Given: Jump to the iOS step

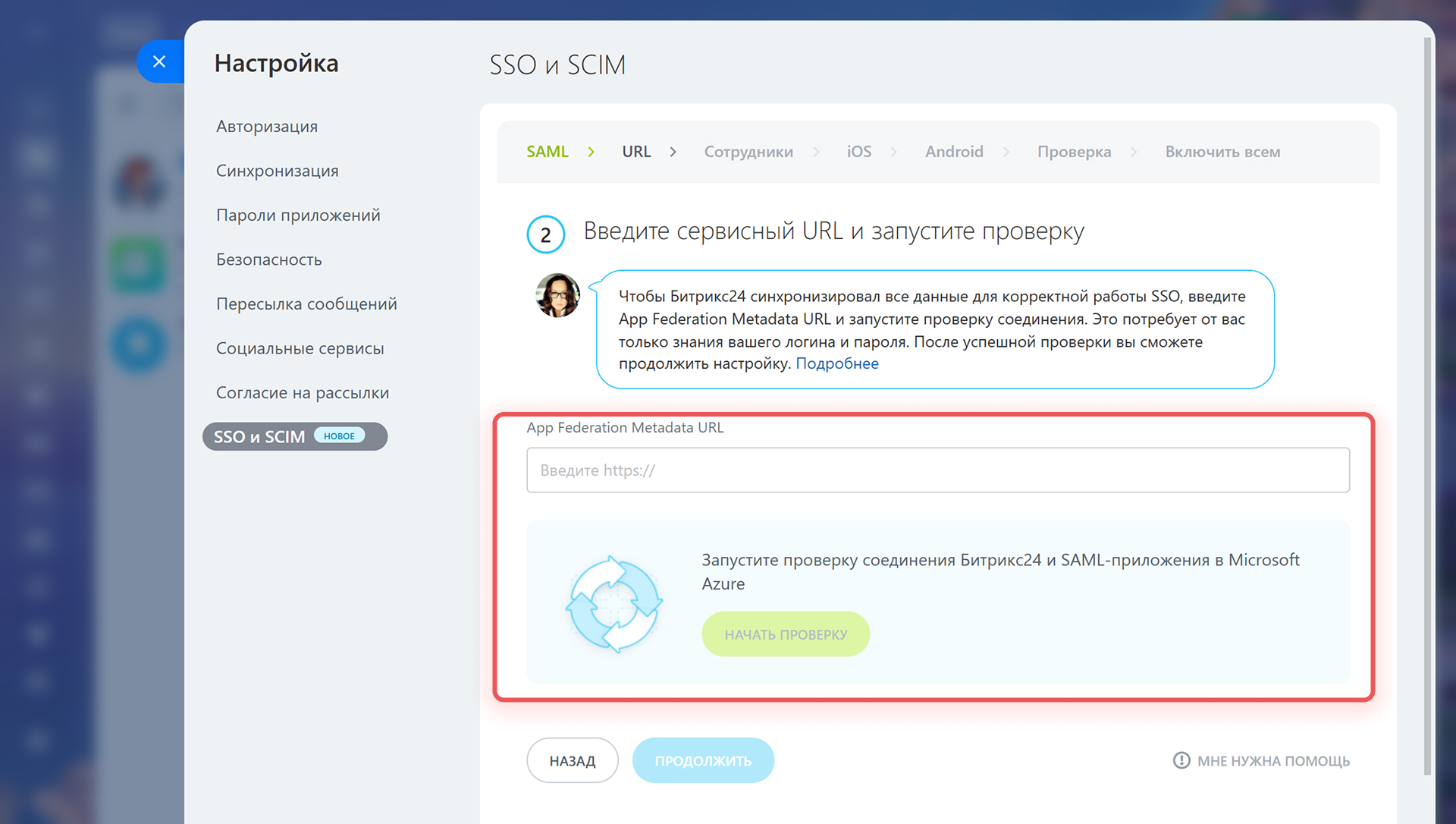Looking at the screenshot, I should coord(858,152).
